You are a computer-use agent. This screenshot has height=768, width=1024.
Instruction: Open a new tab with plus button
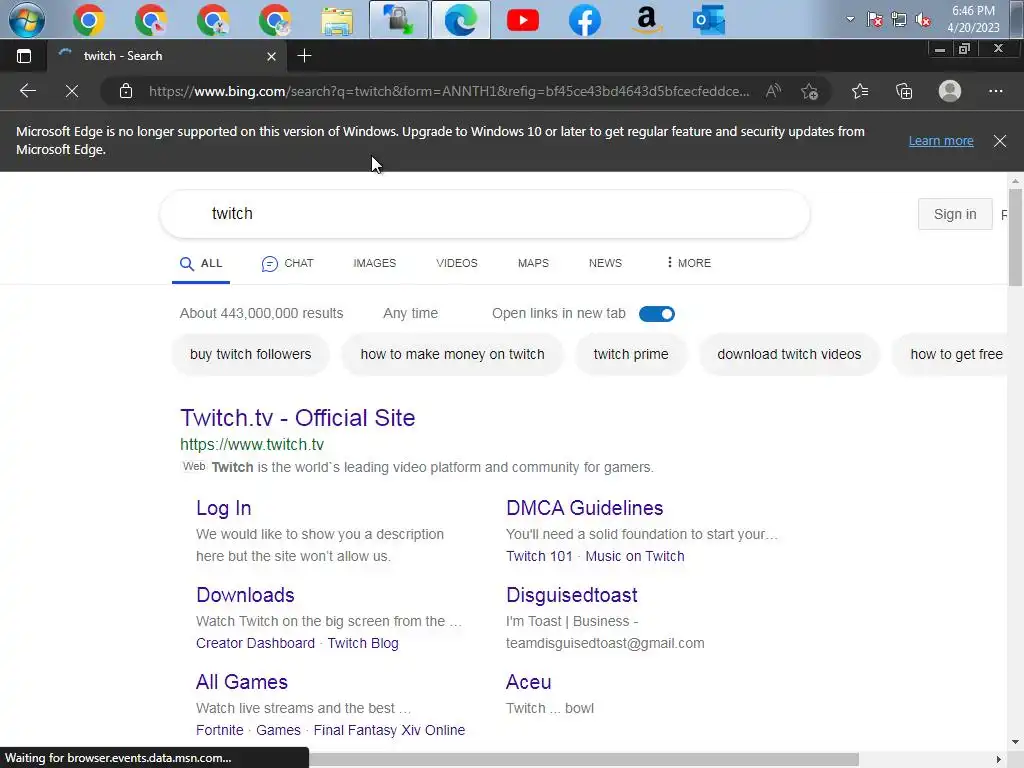point(304,56)
